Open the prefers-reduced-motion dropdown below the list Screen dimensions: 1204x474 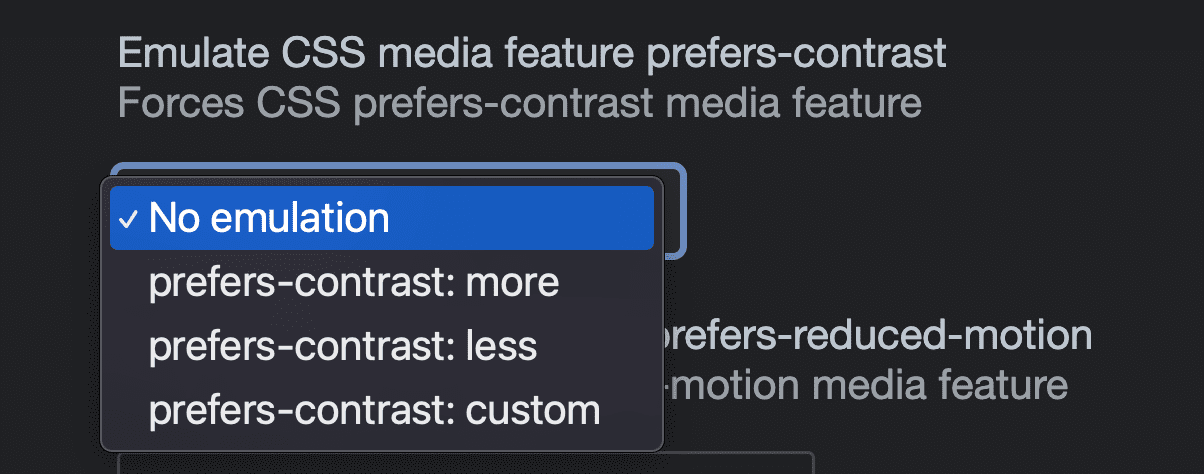point(465,464)
